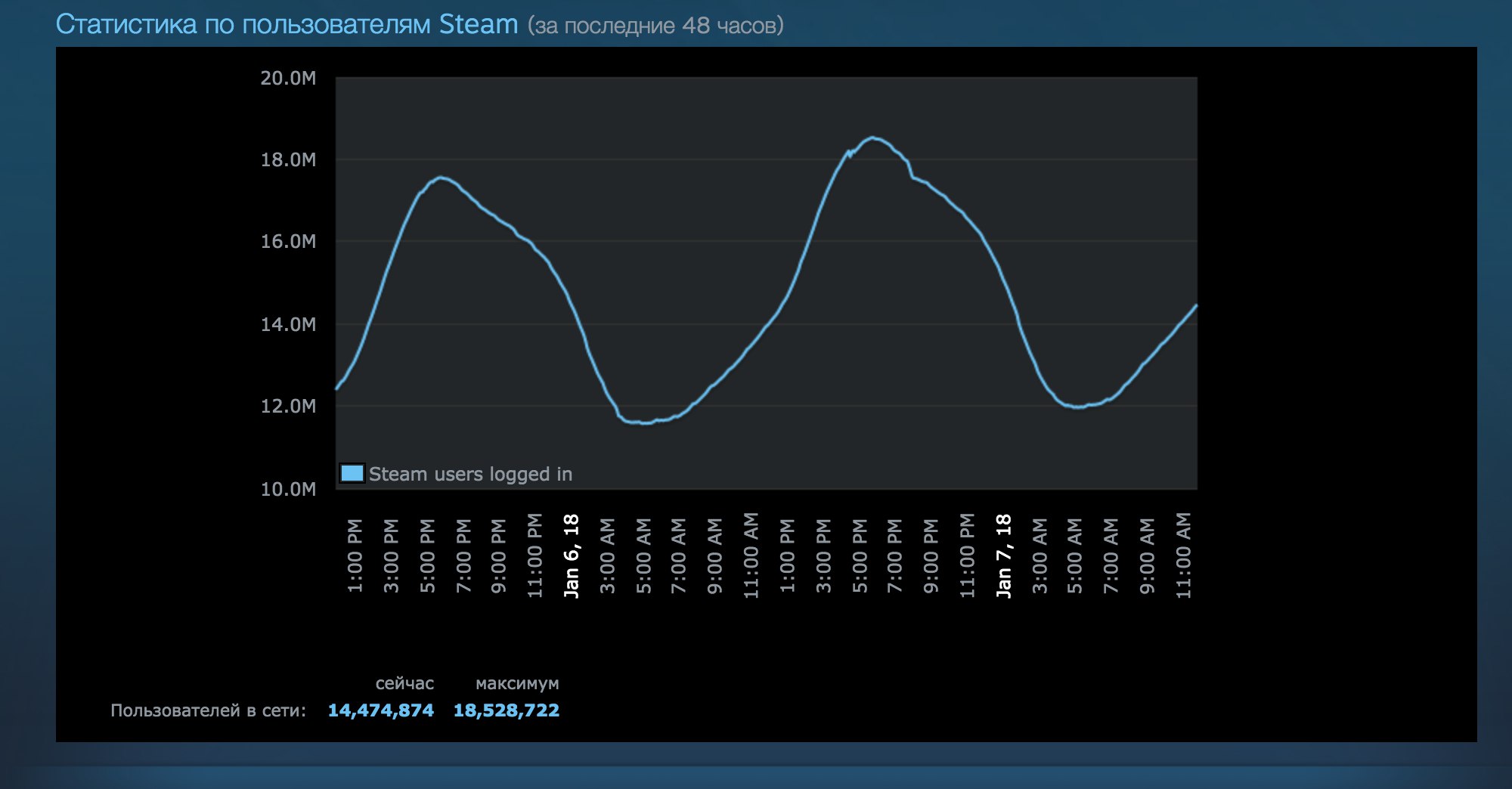Click the 'Jan 6, 18' date axis label

pyautogui.click(x=572, y=556)
